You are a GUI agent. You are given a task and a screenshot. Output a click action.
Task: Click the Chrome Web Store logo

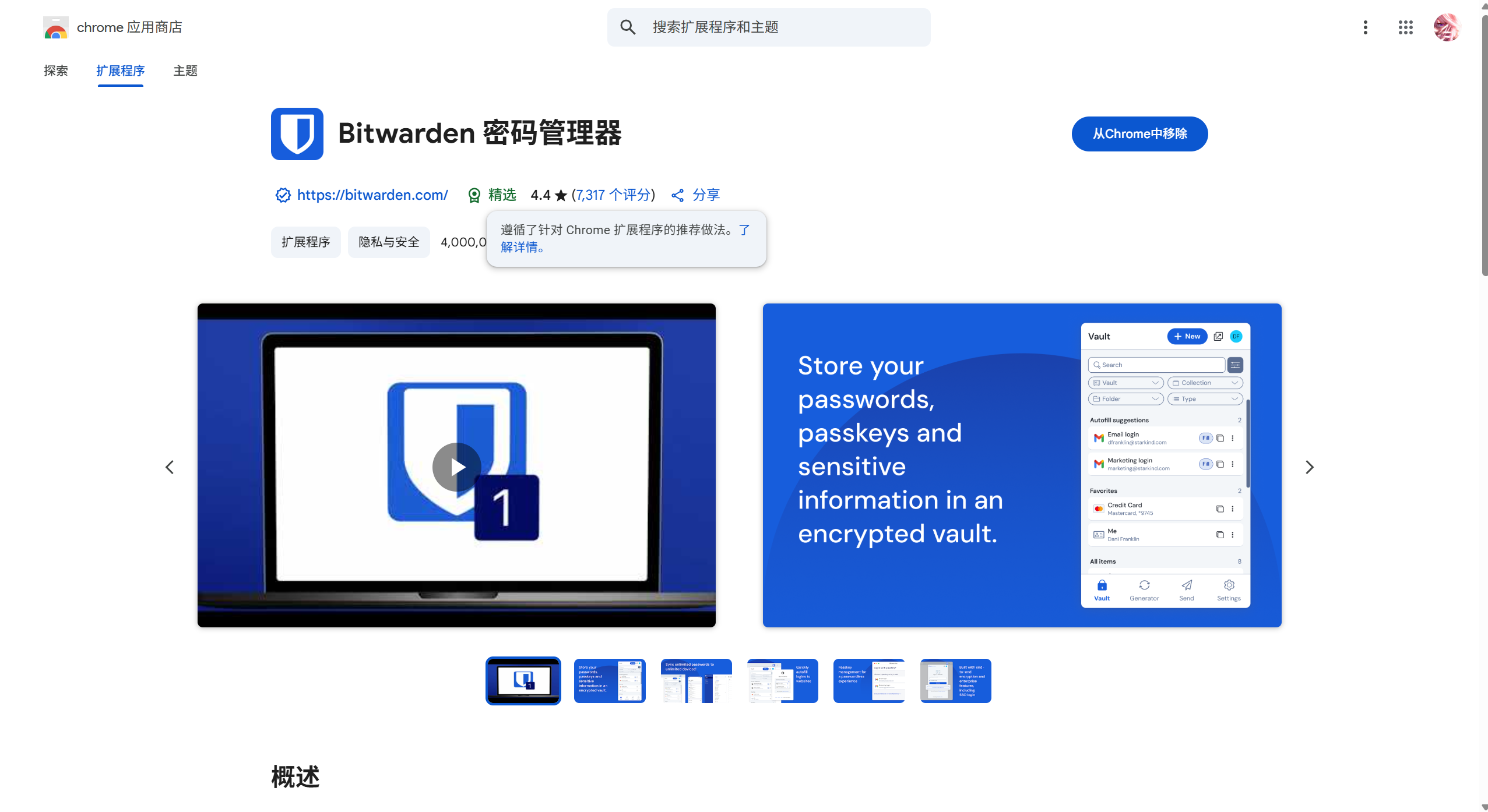tap(56, 27)
